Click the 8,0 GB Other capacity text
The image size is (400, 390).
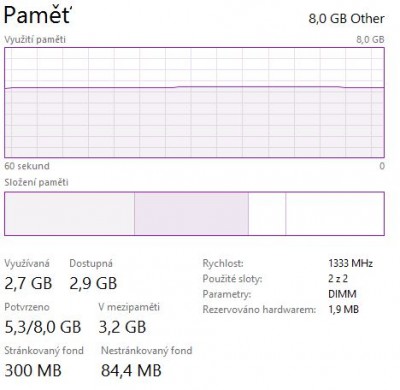point(346,19)
